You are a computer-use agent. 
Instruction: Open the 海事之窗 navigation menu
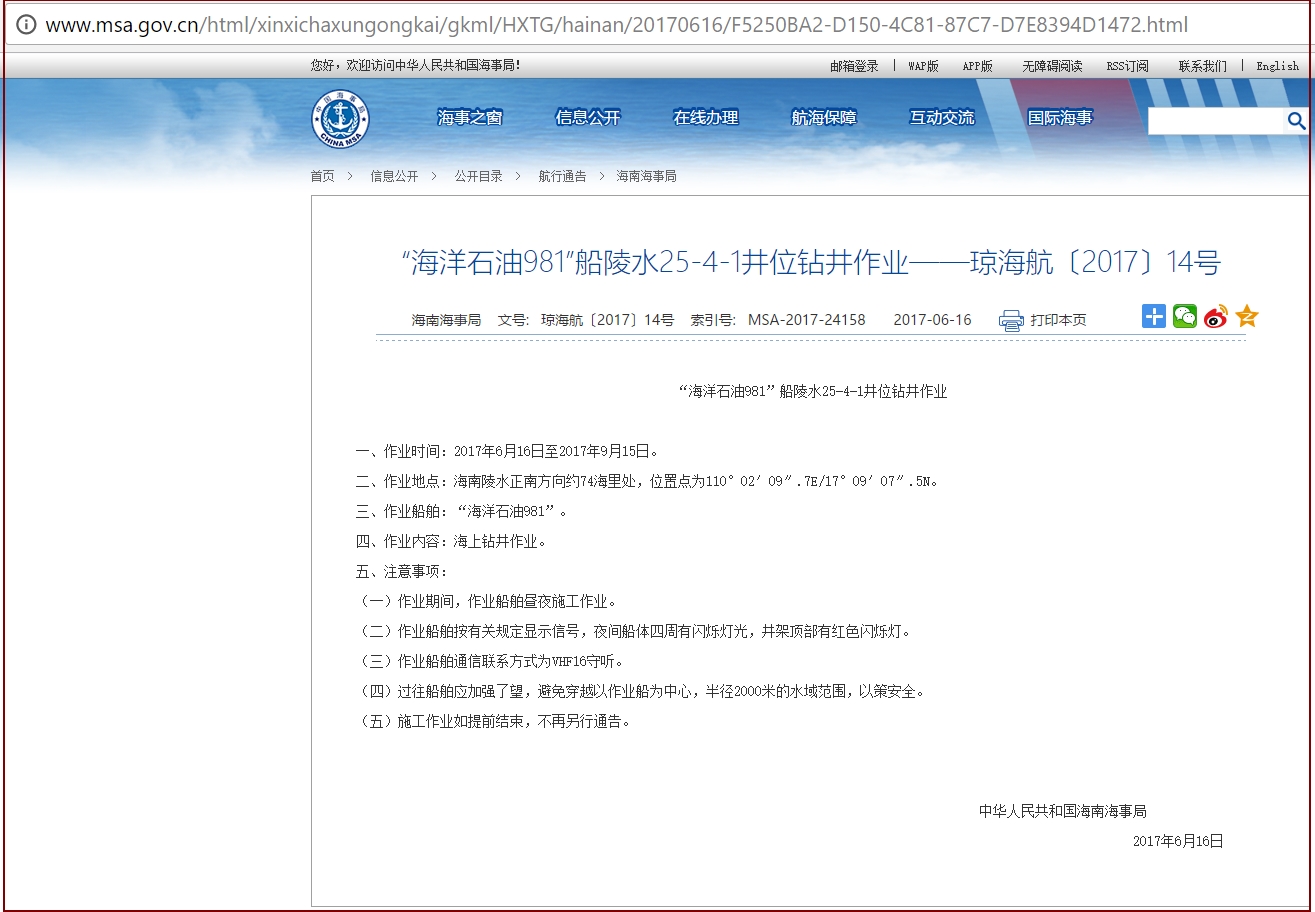tap(469, 118)
